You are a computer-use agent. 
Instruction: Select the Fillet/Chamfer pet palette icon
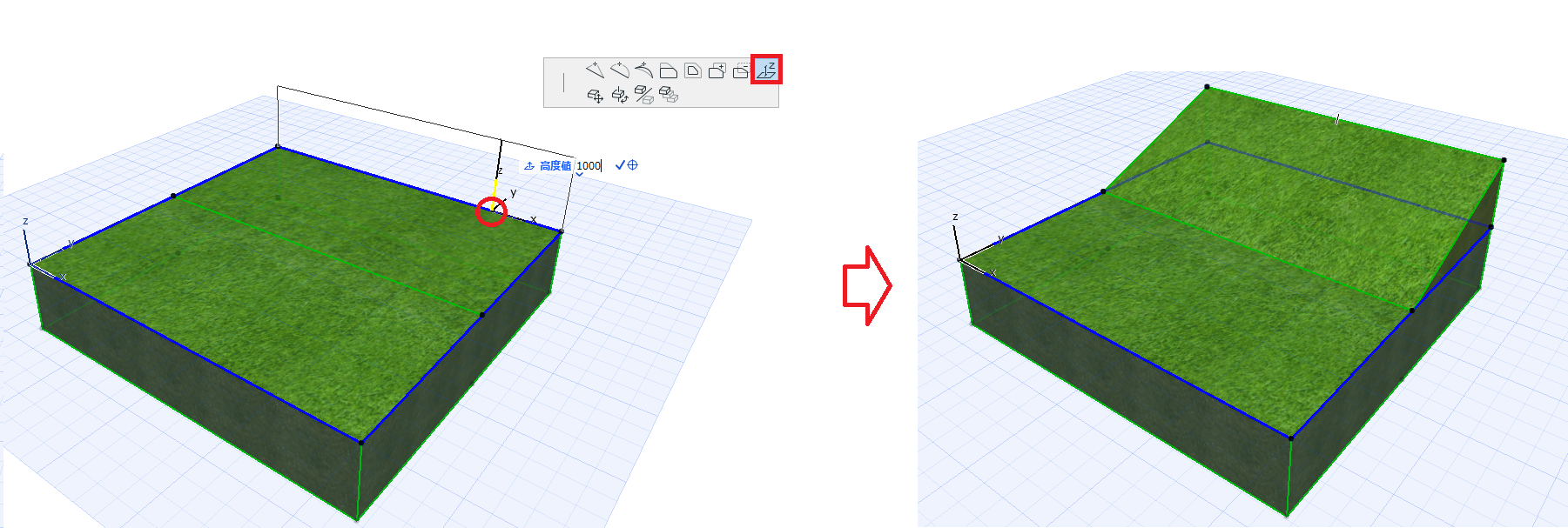[x=669, y=70]
